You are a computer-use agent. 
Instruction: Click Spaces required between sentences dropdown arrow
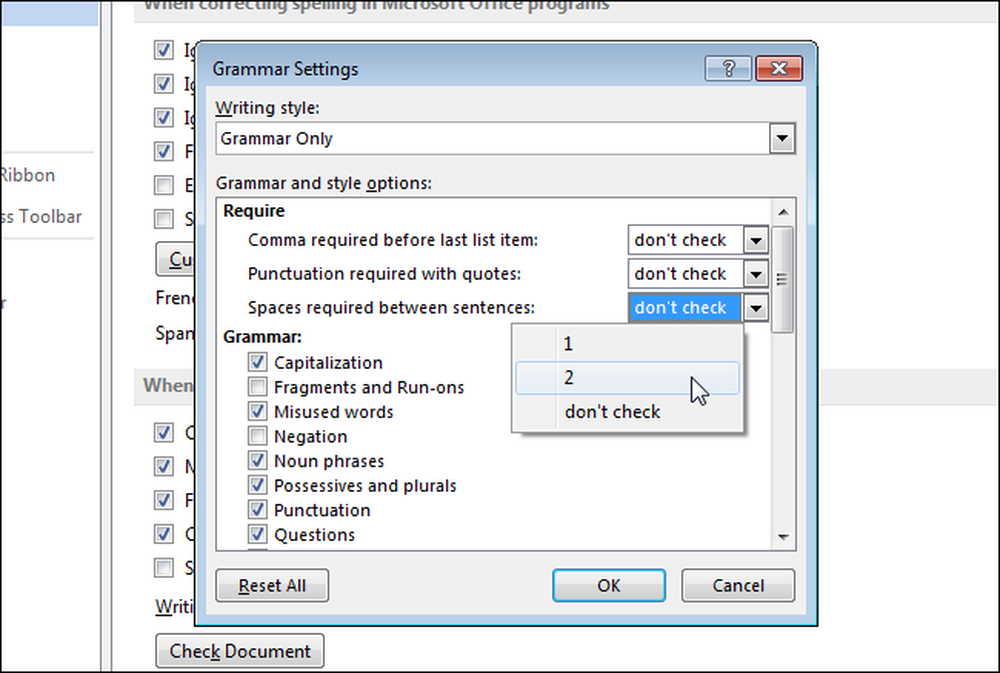[756, 308]
